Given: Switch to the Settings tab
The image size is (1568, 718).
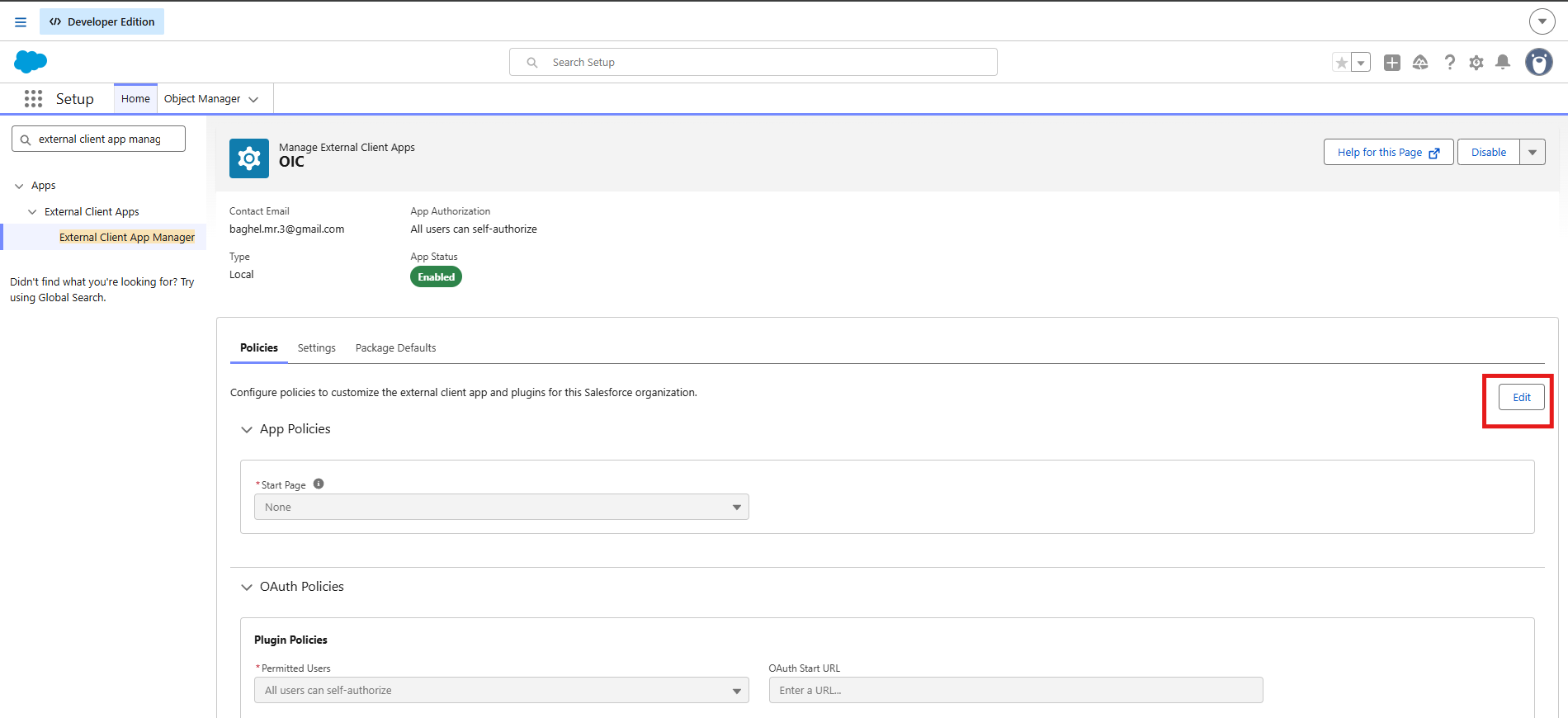Looking at the screenshot, I should point(317,347).
